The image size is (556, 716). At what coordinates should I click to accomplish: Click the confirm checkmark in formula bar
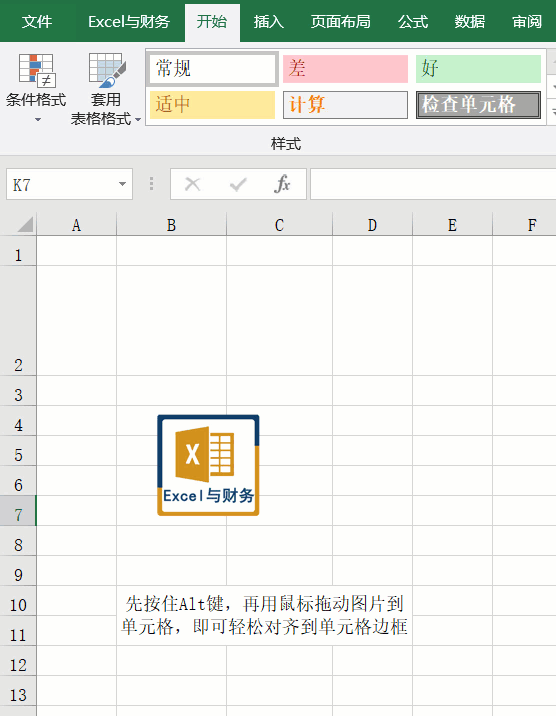click(237, 184)
